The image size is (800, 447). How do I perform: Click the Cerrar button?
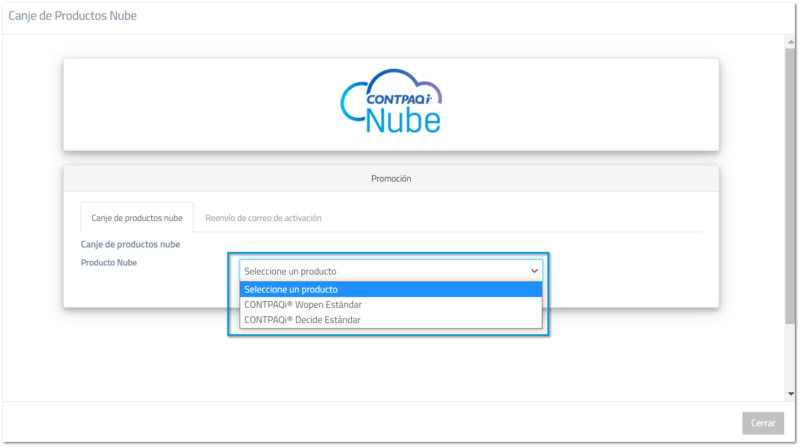pos(763,423)
